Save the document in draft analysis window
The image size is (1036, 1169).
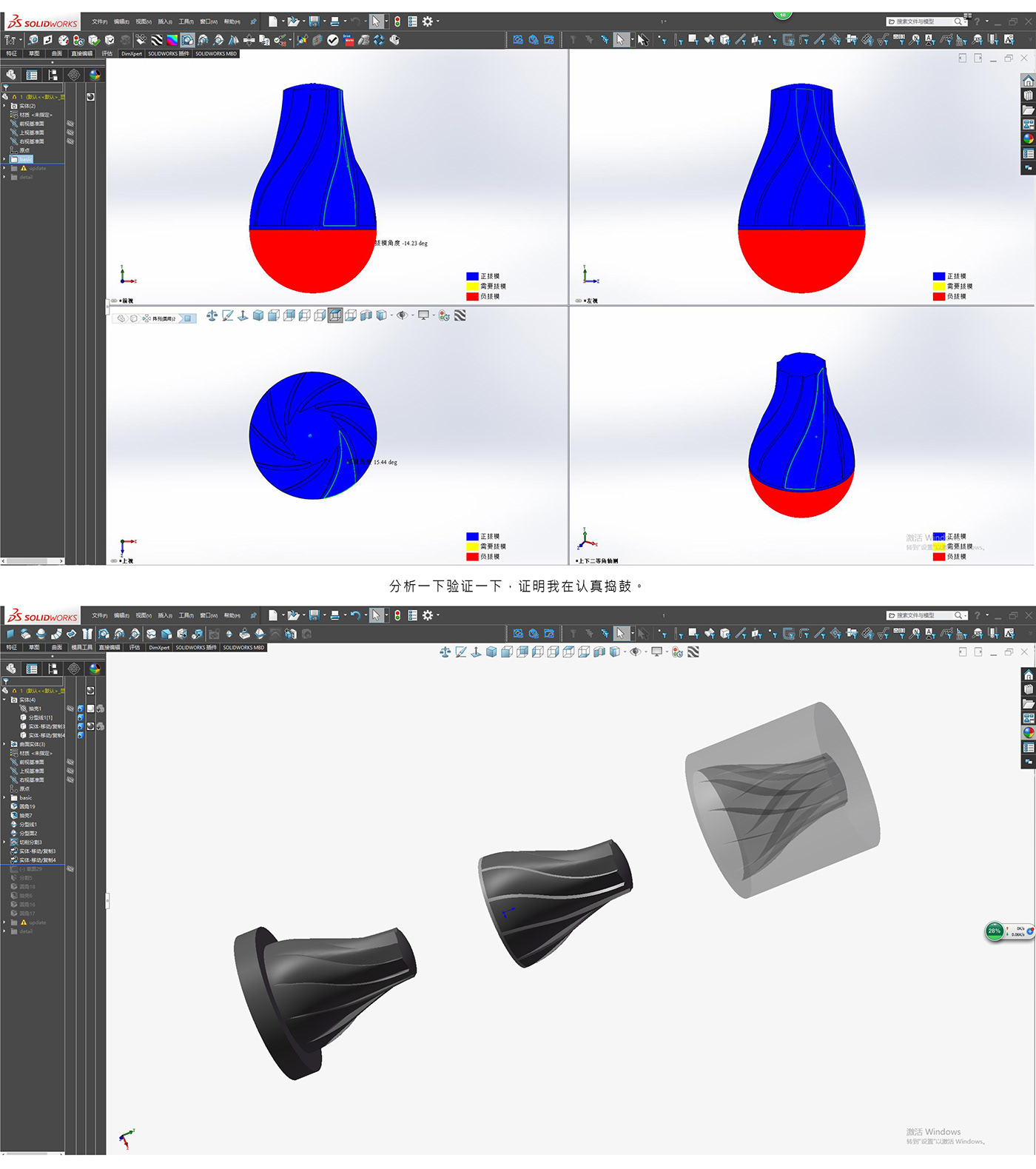click(314, 21)
